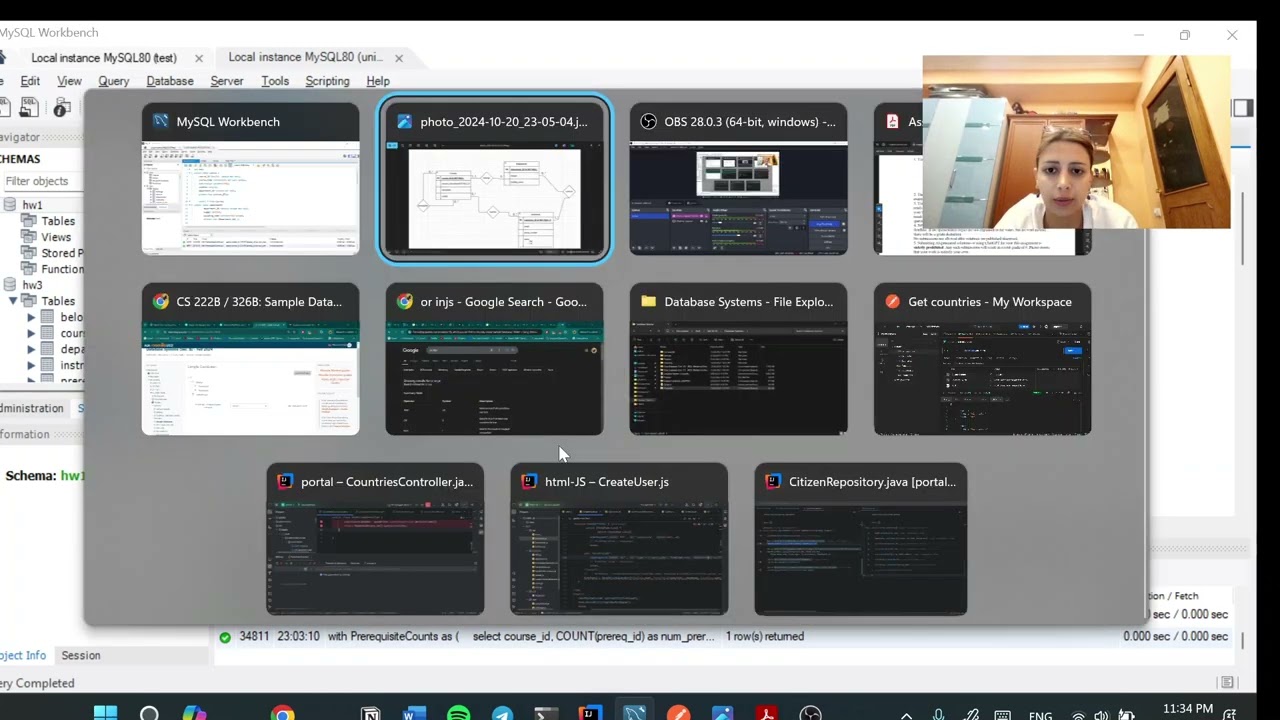Click the Filter objects search field
Image resolution: width=1280 pixels, height=720 pixels.
pyautogui.click(x=42, y=181)
